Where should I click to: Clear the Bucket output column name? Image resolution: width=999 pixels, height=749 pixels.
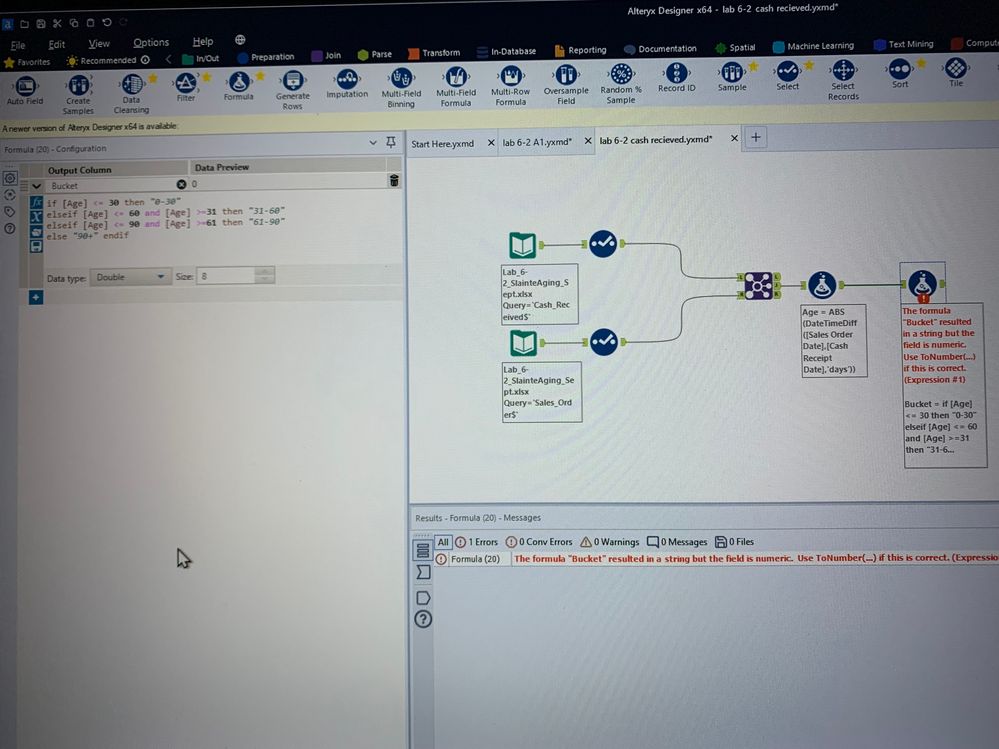click(x=181, y=184)
